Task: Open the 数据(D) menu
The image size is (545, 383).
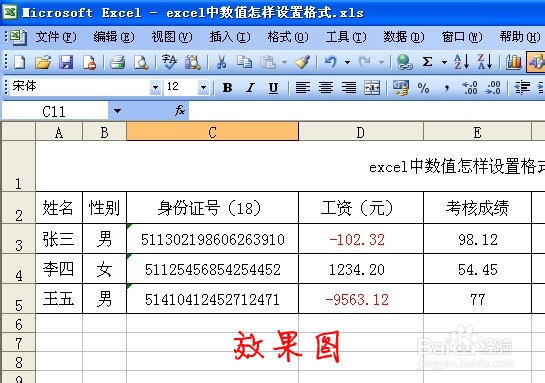Action: pyautogui.click(x=404, y=37)
